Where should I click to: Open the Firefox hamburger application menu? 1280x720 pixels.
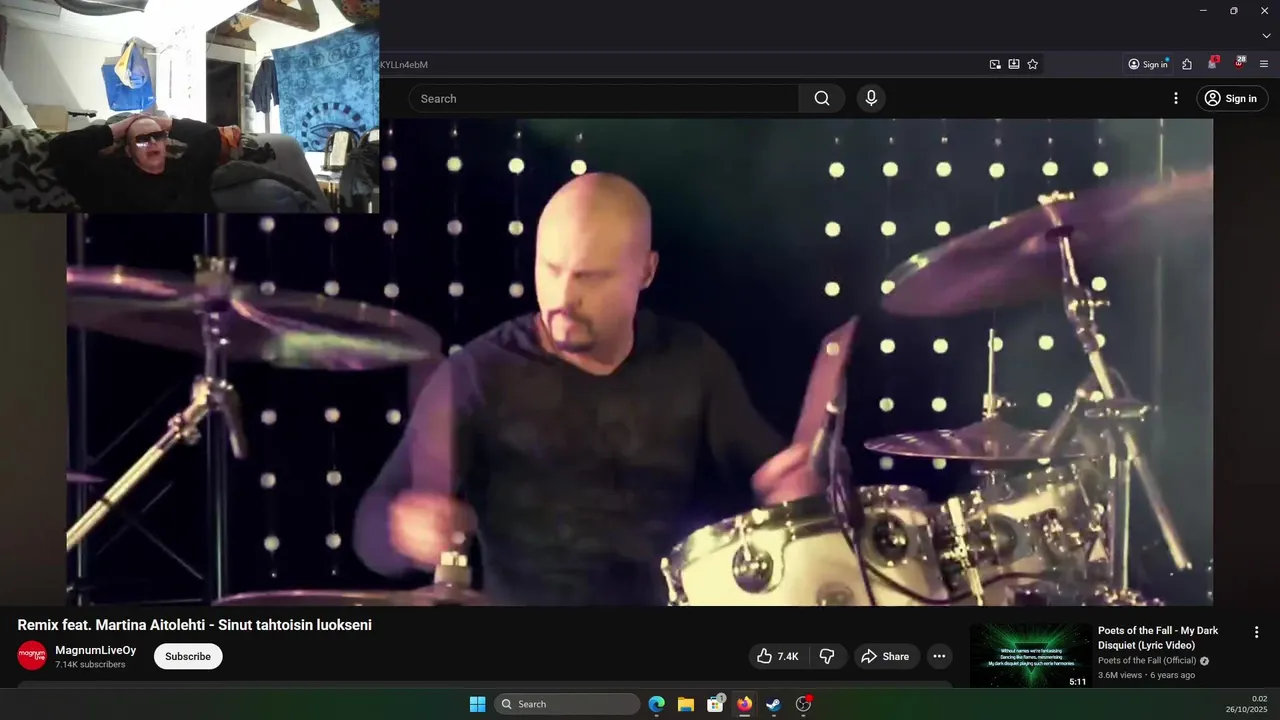click(1264, 64)
